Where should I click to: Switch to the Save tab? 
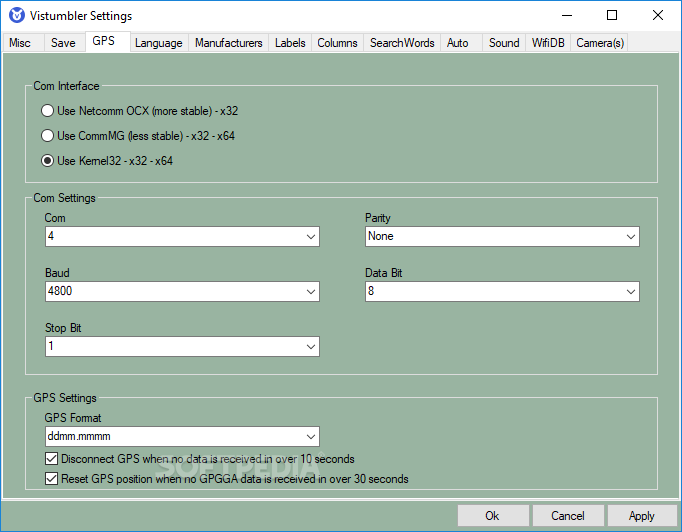click(x=64, y=43)
